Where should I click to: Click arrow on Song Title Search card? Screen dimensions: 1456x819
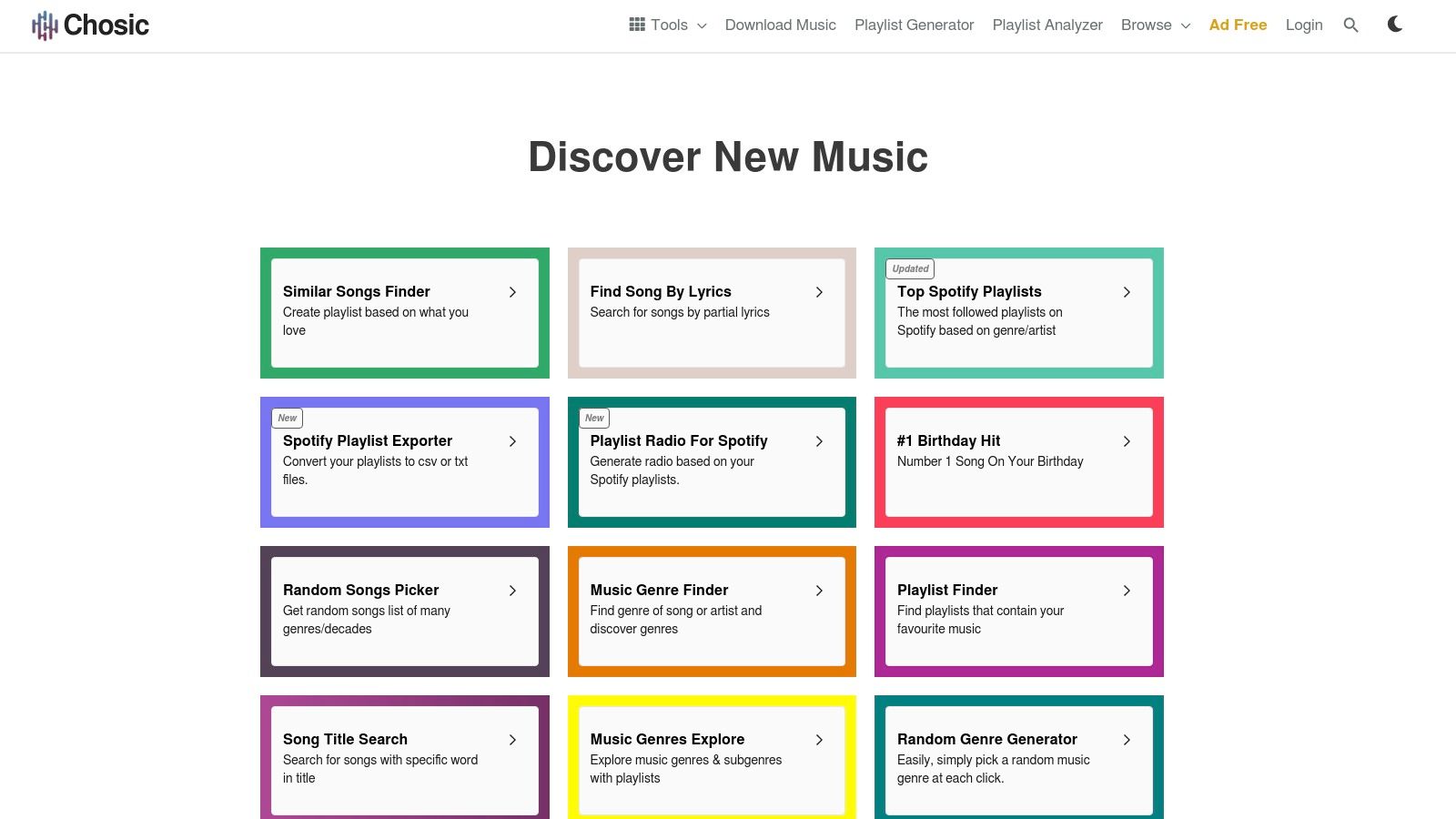tap(512, 740)
